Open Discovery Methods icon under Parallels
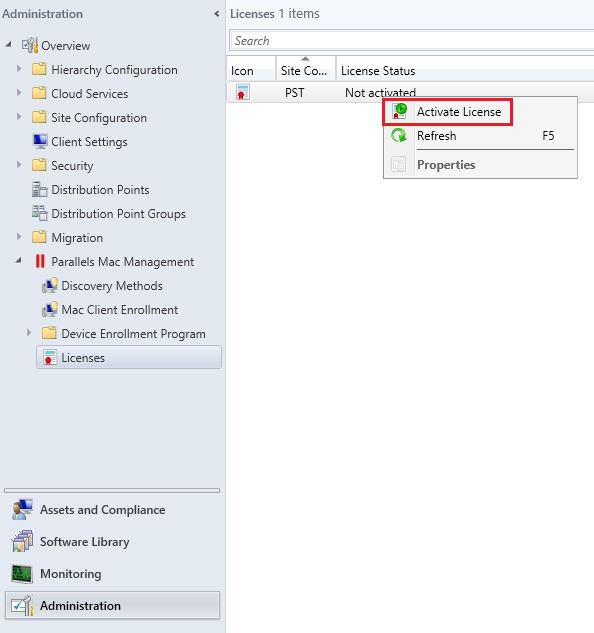Screen dimensions: 594x633 click(x=49, y=286)
